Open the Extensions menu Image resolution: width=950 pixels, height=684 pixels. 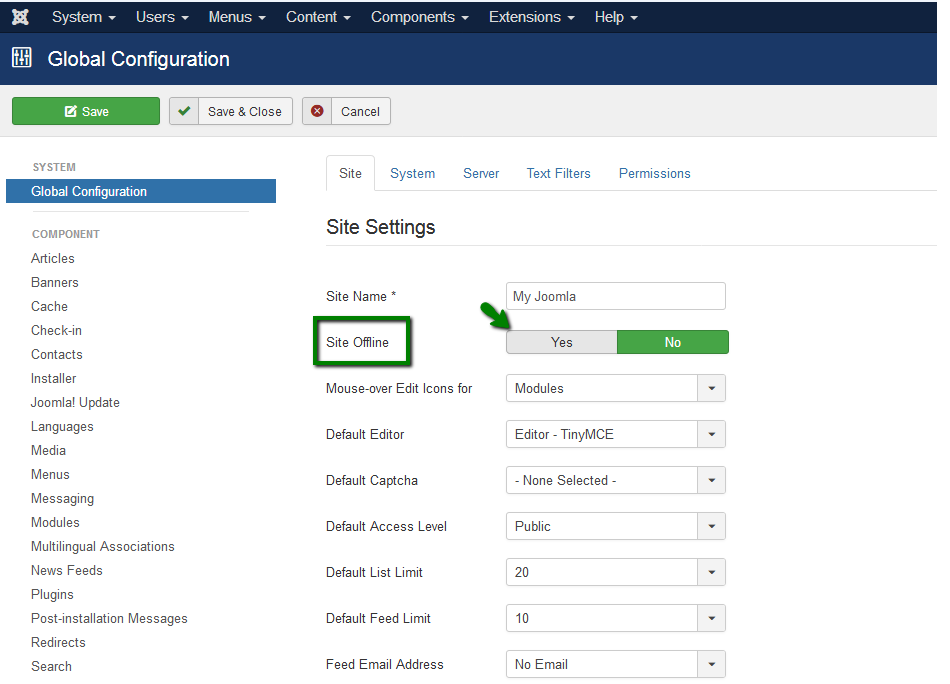[531, 17]
